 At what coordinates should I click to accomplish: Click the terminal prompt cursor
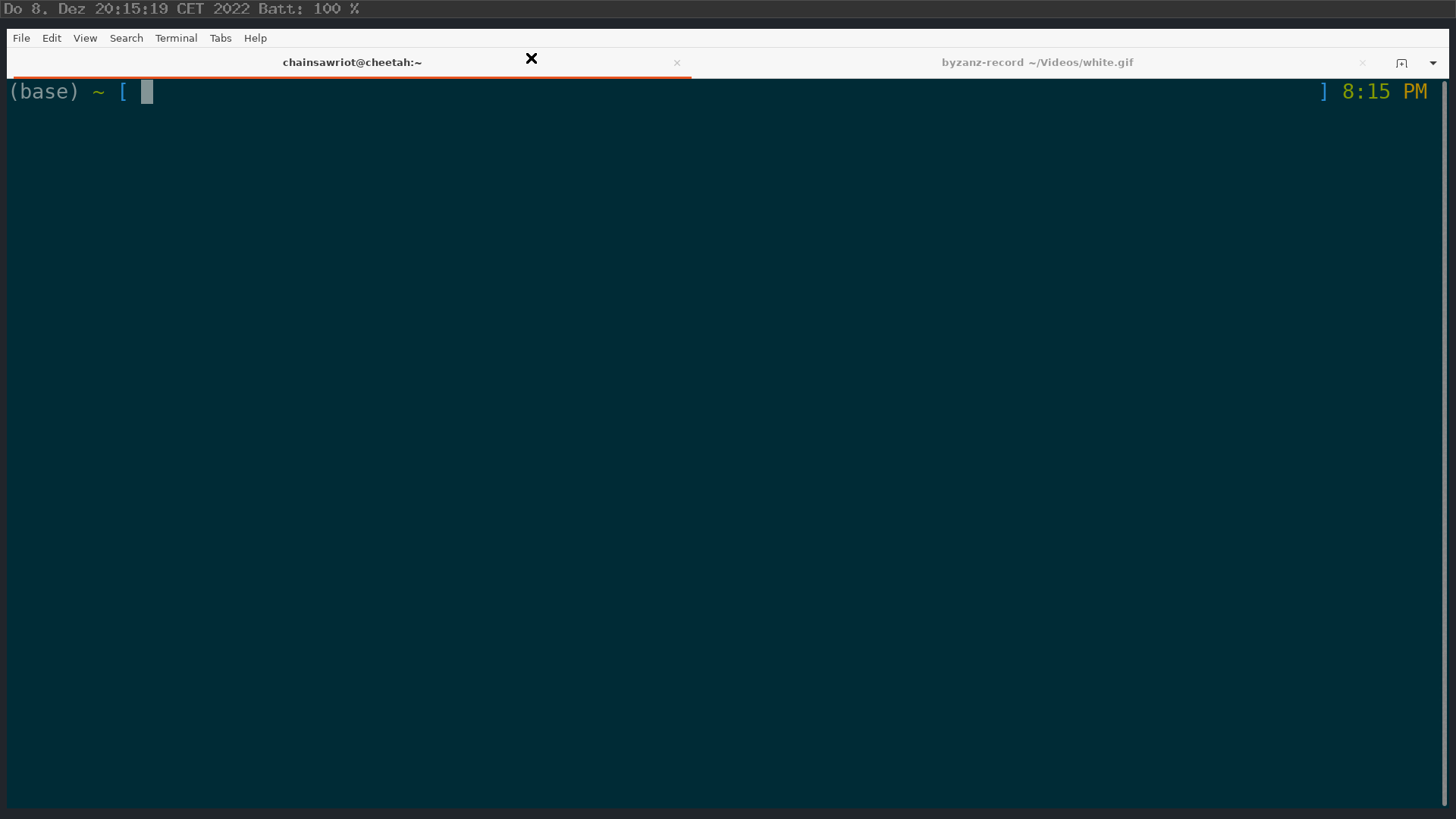click(x=147, y=92)
